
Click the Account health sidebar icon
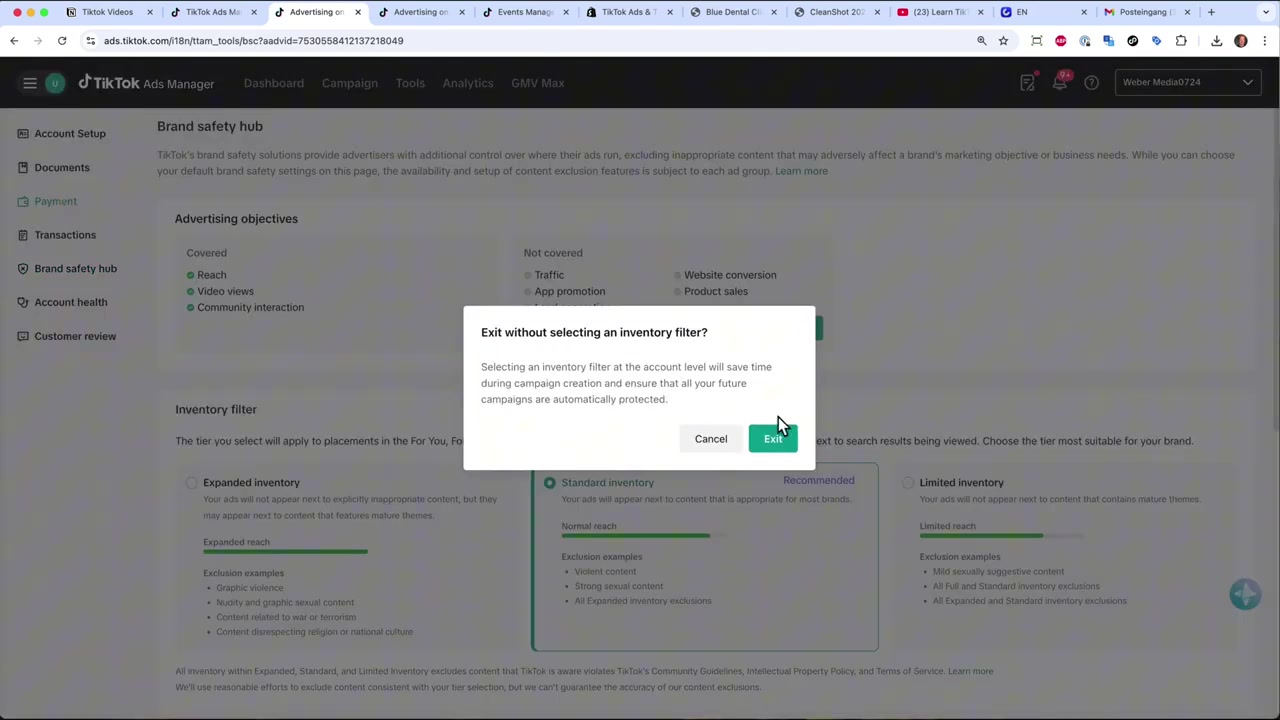23,302
